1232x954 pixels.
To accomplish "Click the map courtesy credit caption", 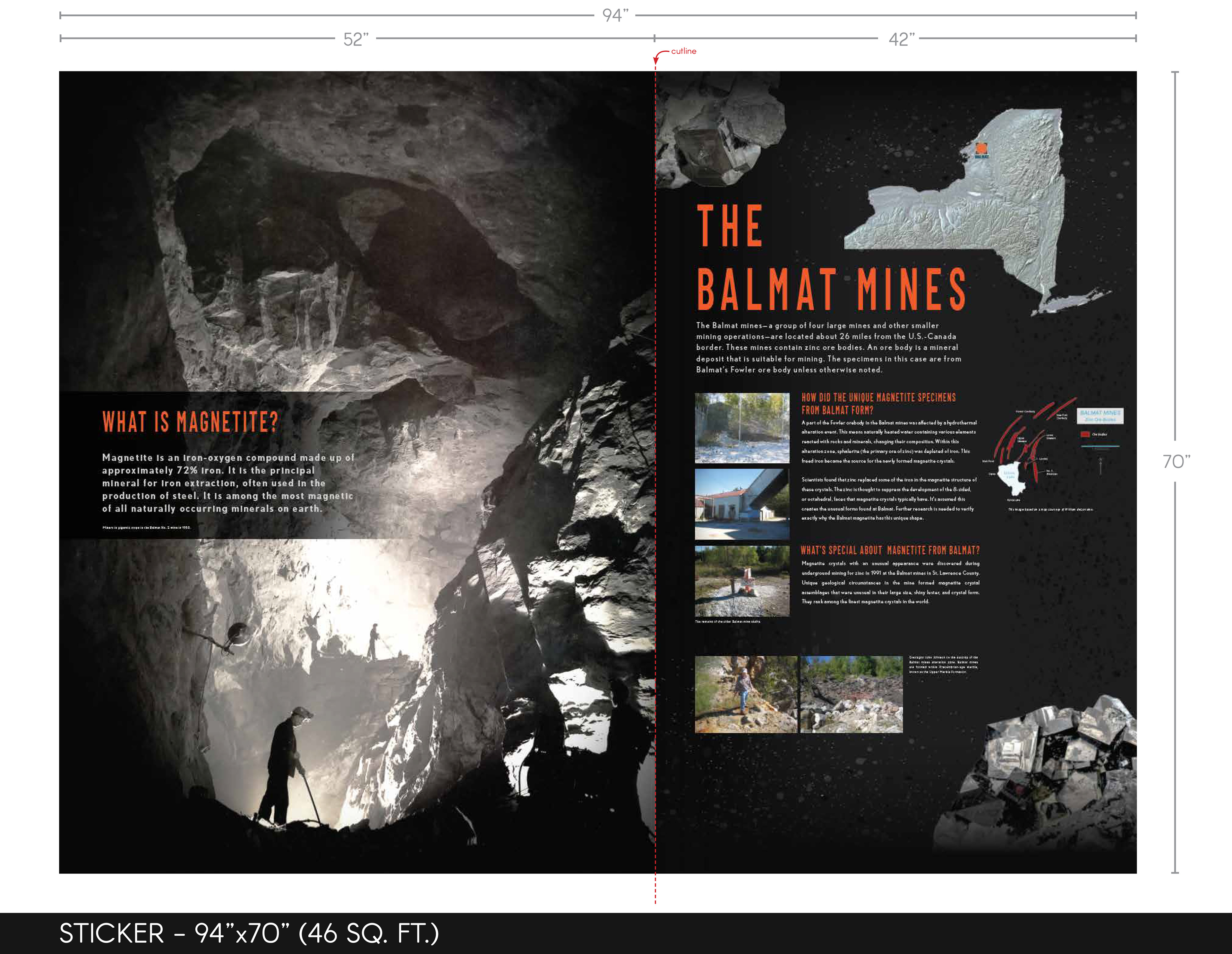I will coord(1050,509).
